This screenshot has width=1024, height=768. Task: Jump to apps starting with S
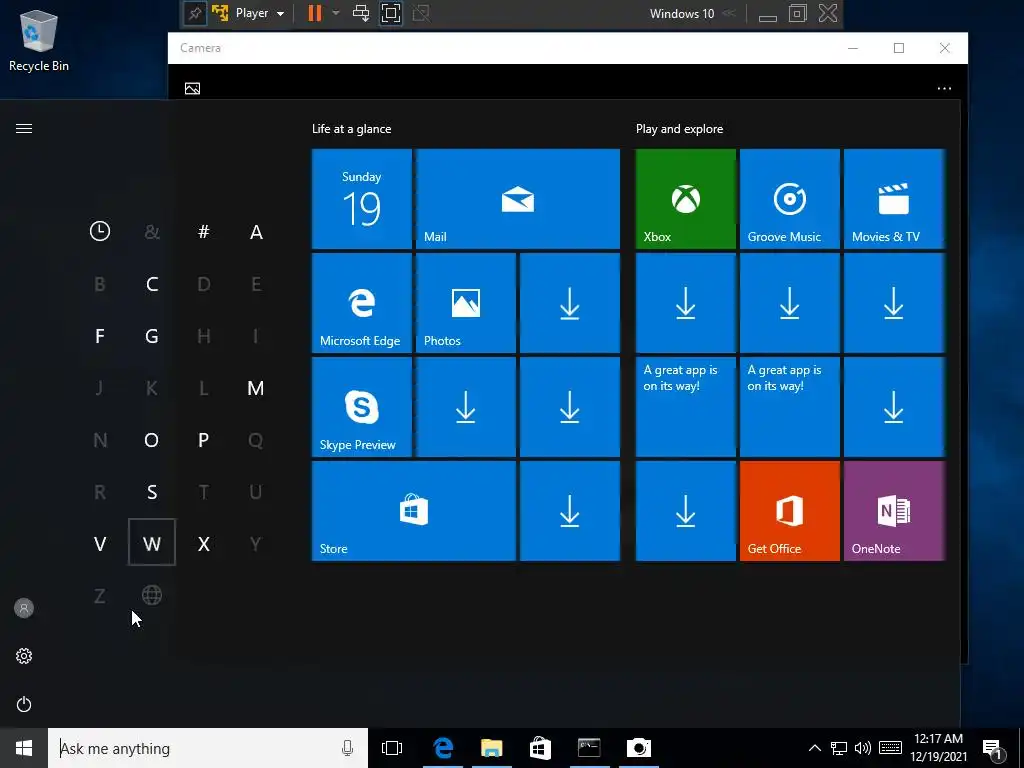click(x=152, y=491)
